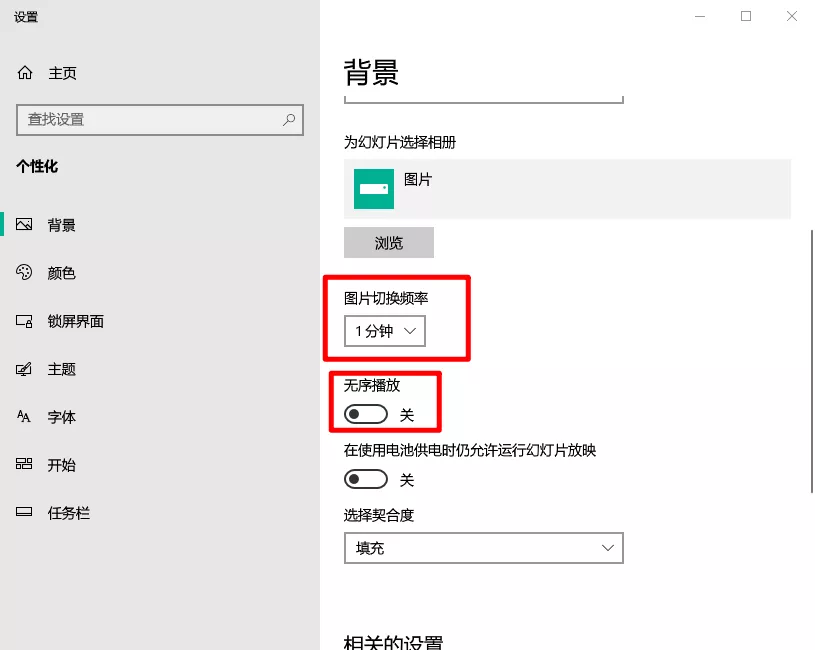Screen dimensions: 815x650
Task: Open color settings via the 颜色 palette icon
Action: point(24,272)
